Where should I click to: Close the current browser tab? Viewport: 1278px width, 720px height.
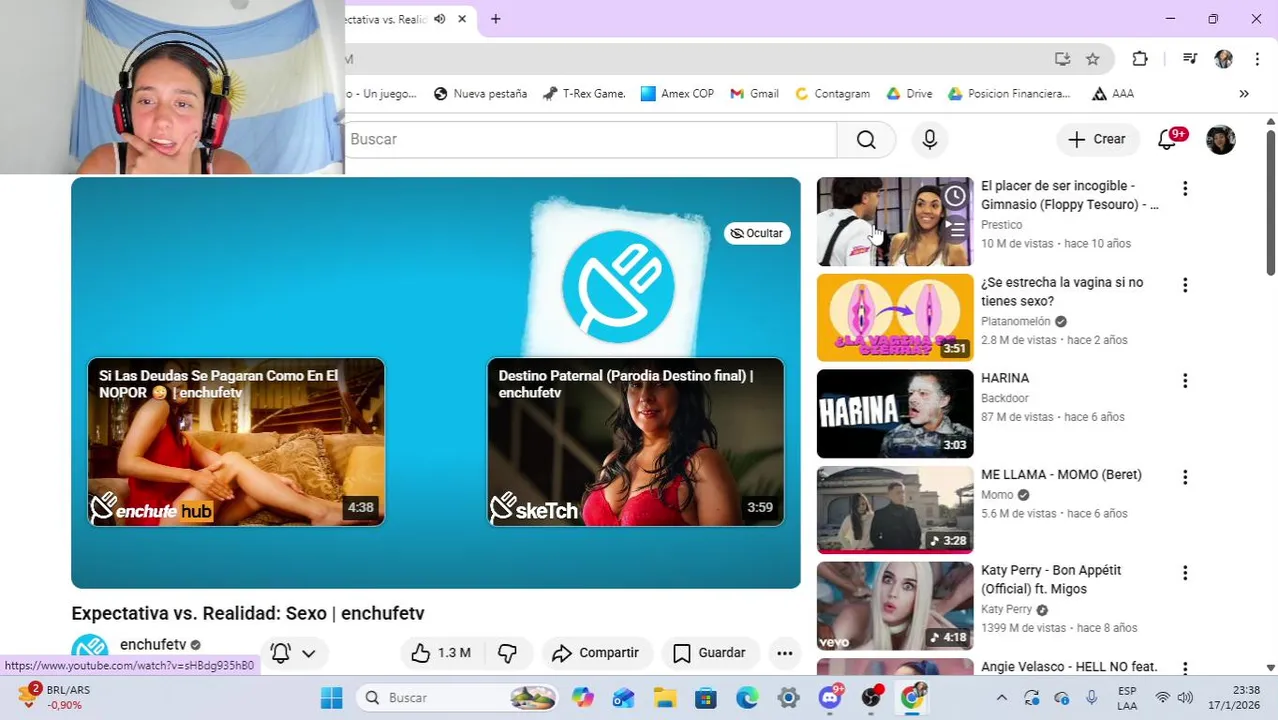tap(462, 19)
